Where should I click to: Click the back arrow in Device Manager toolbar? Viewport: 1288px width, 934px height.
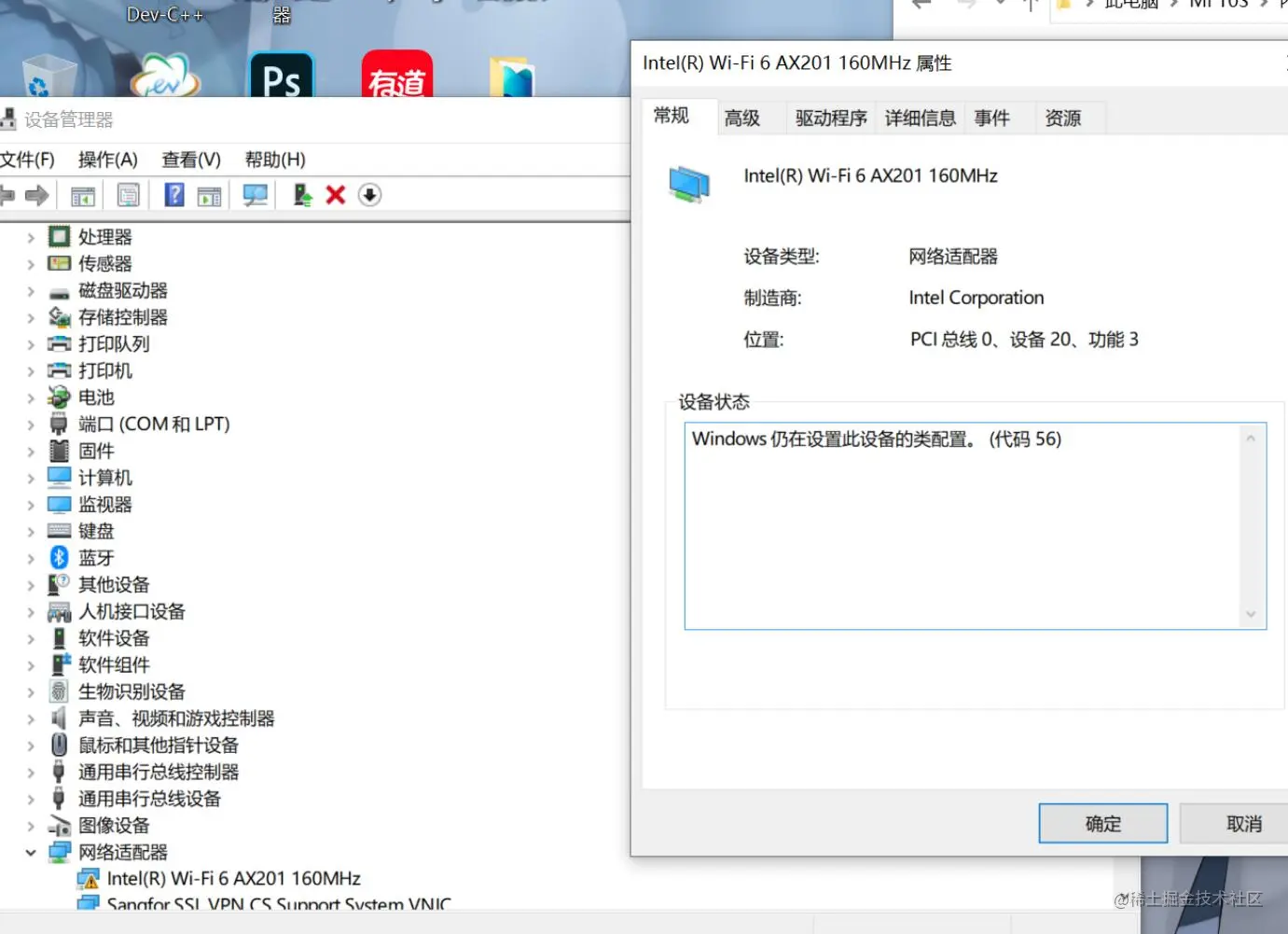tap(7, 195)
